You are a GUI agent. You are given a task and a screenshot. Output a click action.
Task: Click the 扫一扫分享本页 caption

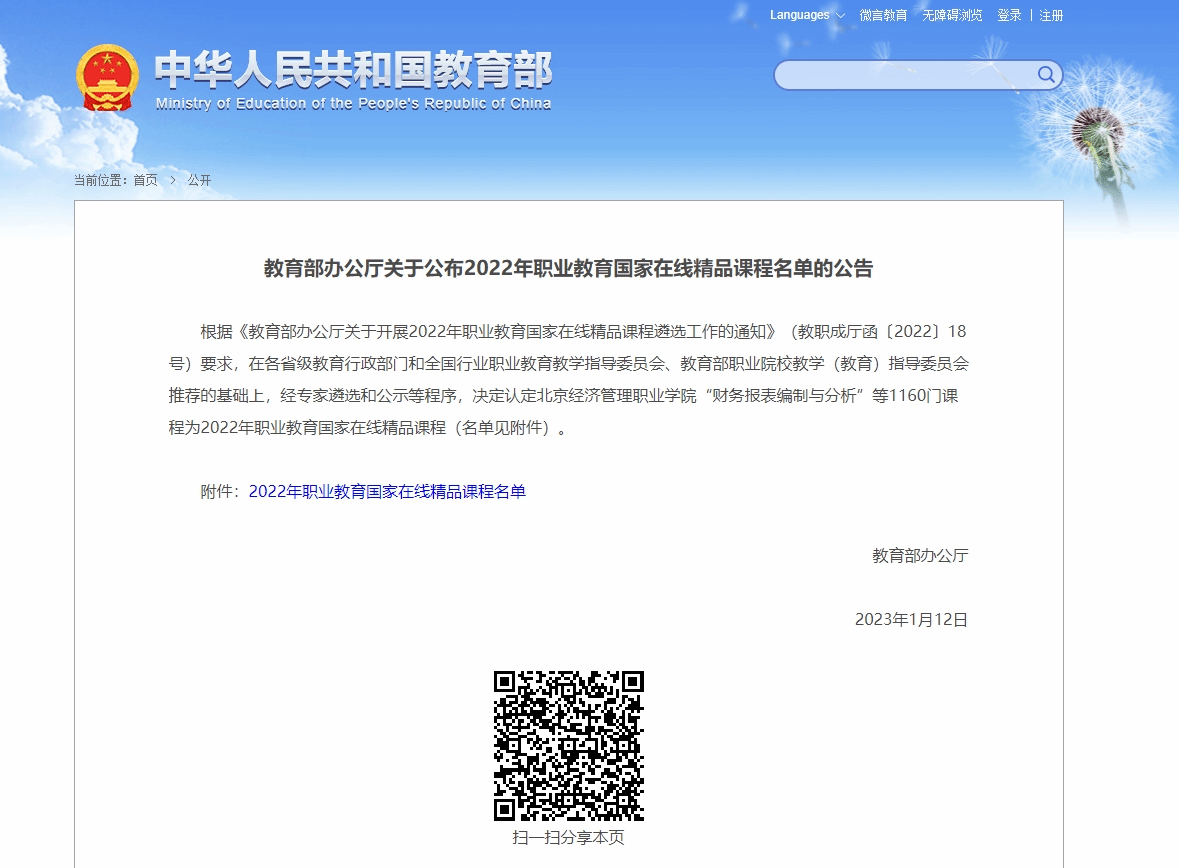tap(568, 838)
